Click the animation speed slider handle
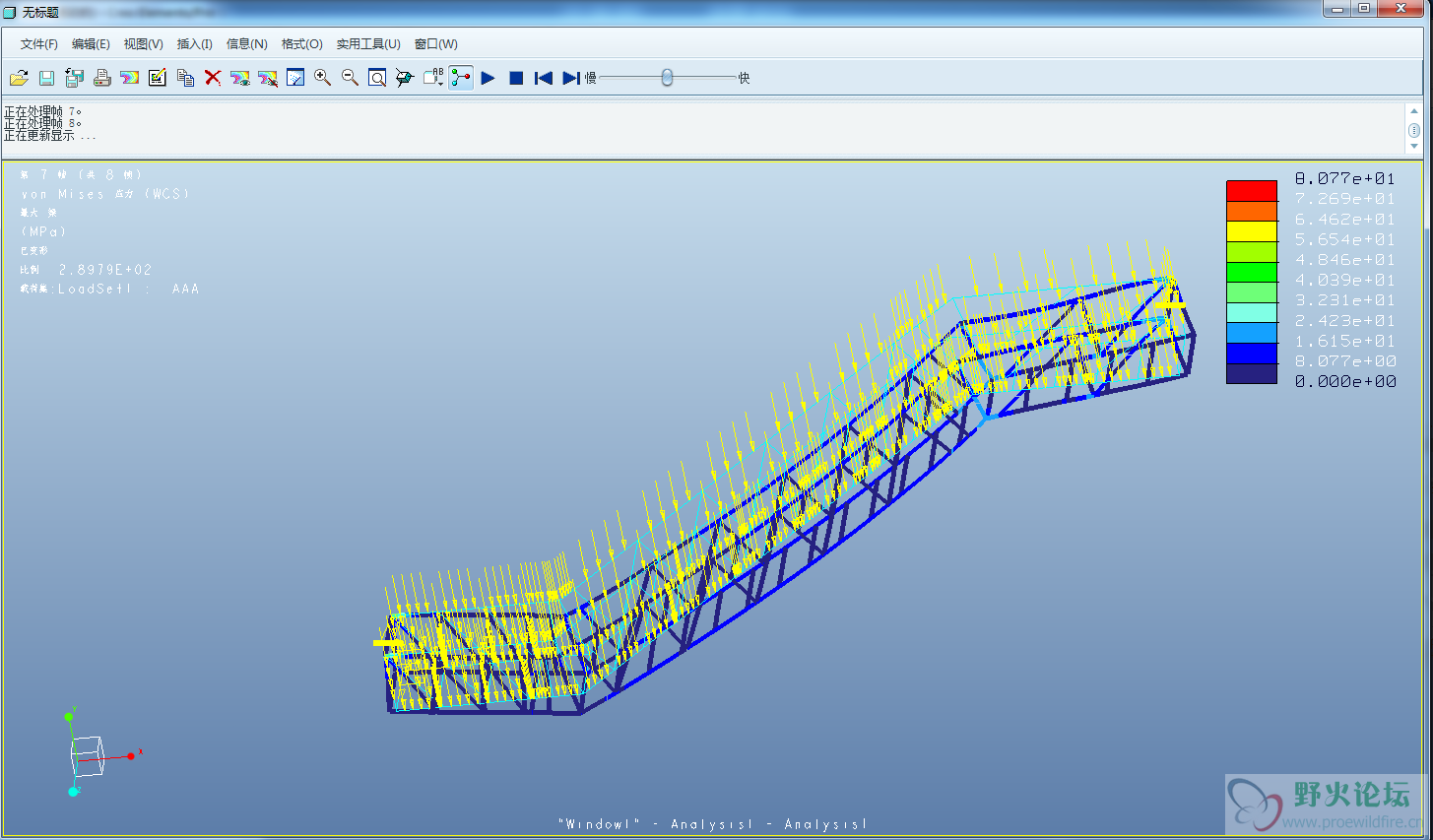The width and height of the screenshot is (1433, 840). click(667, 77)
